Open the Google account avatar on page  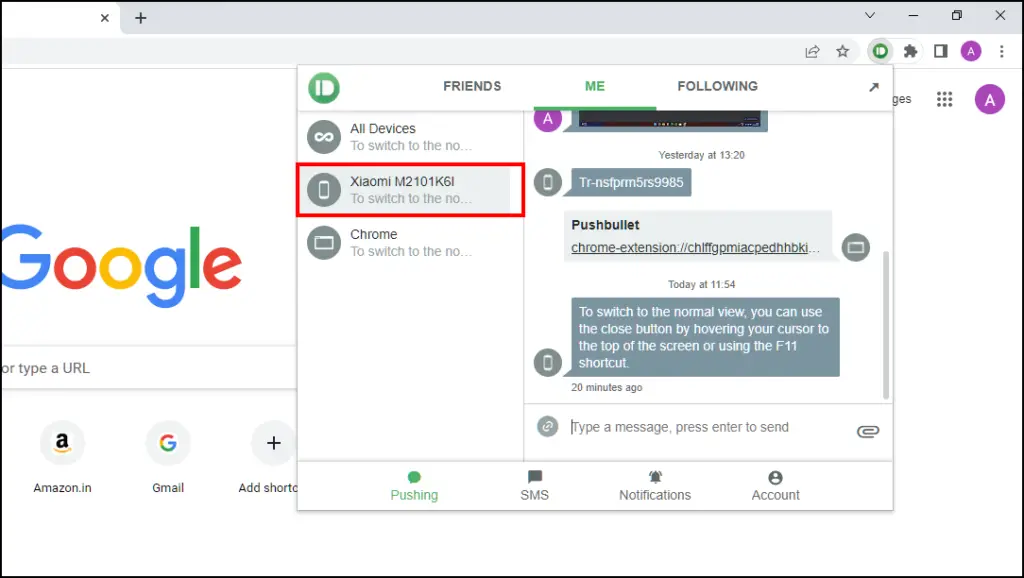click(x=990, y=99)
